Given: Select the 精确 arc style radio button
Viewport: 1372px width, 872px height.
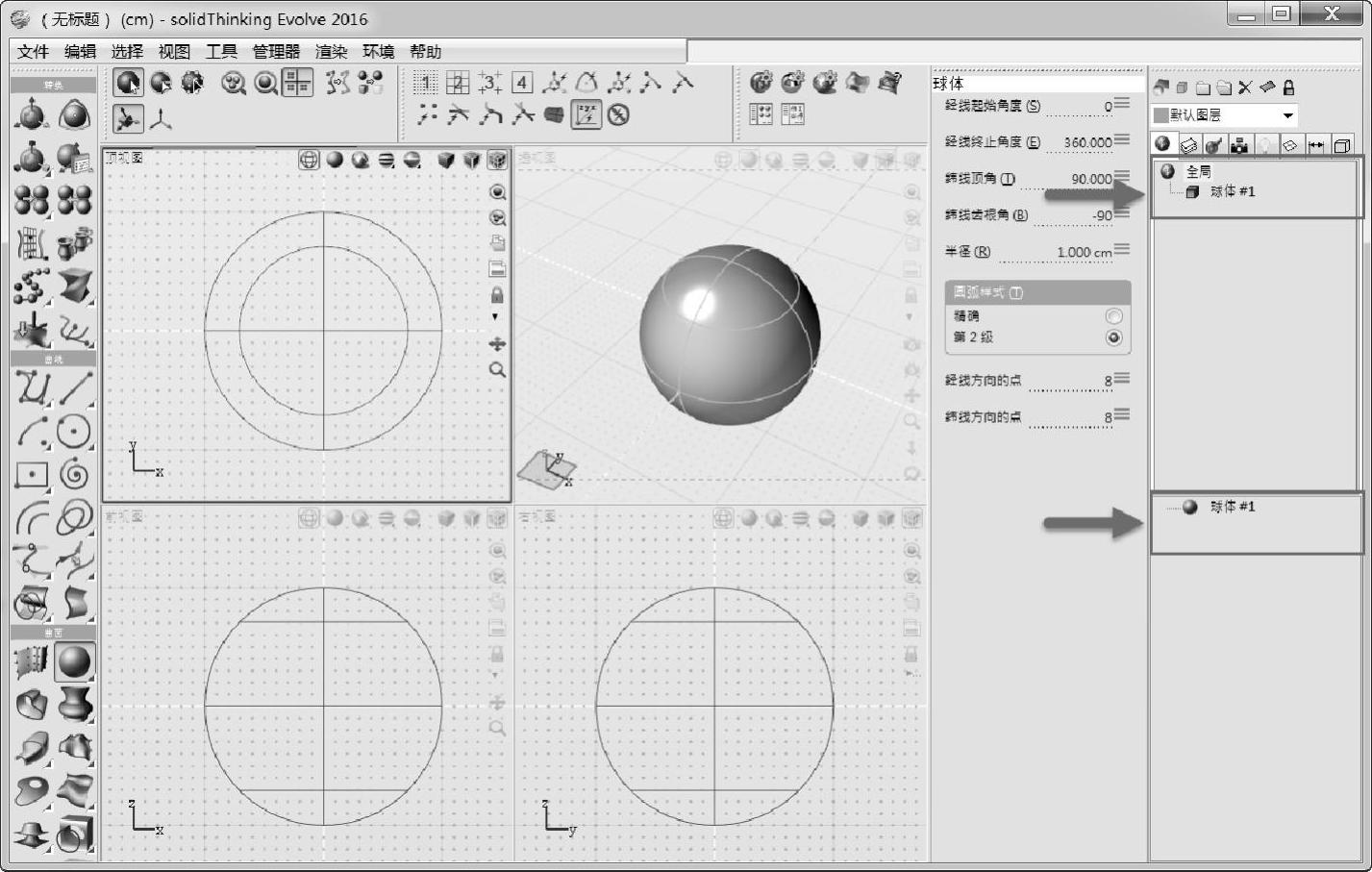Looking at the screenshot, I should [1114, 316].
